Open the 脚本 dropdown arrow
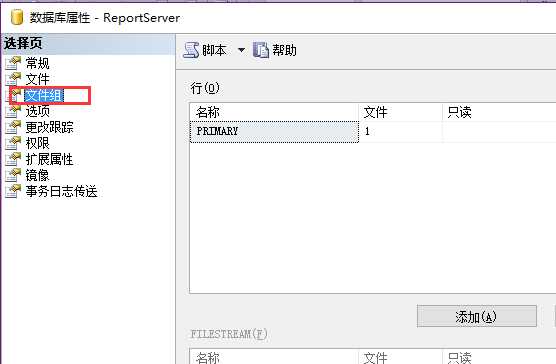 (241, 50)
